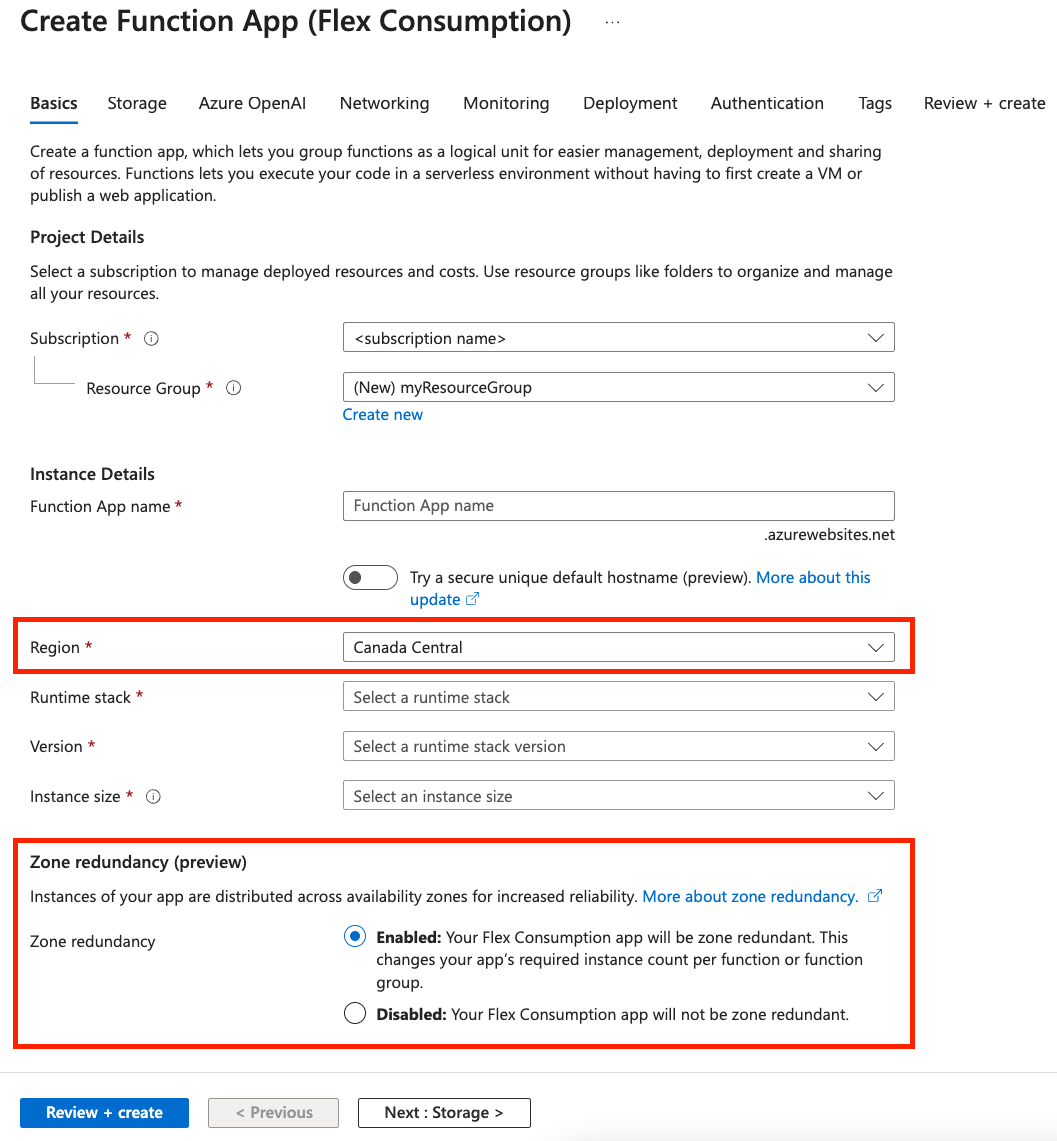Toggle the secure unique default hostname preview switch
The image size is (1057, 1141).
[370, 577]
